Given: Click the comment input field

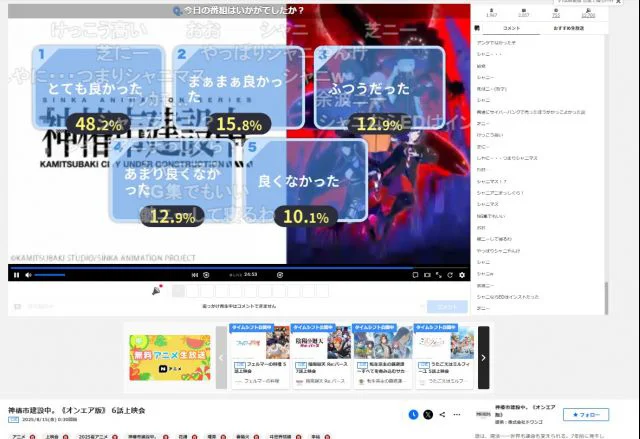Looking at the screenshot, I should coord(239,306).
